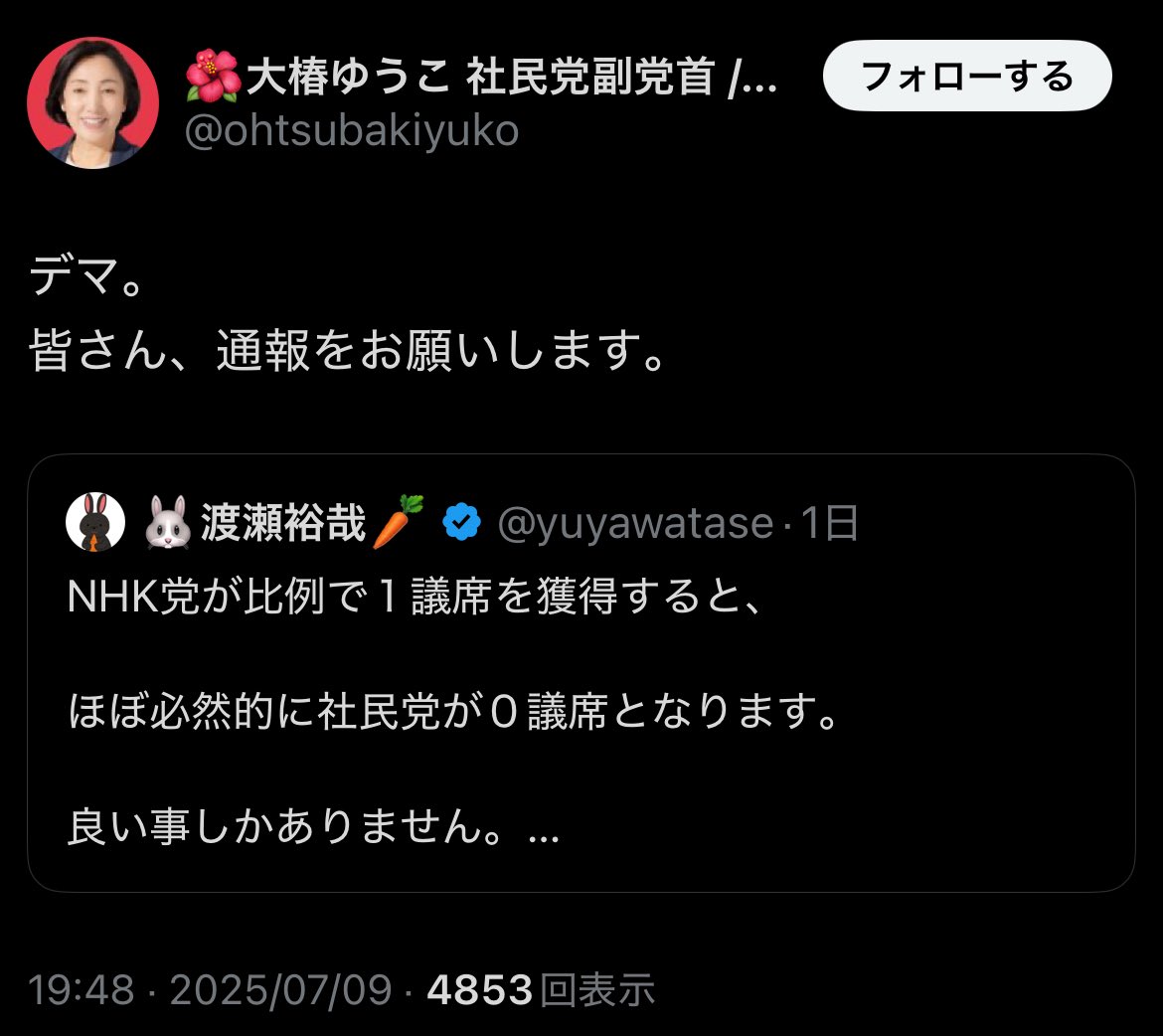Tap the main tweet text デマ。
The height and width of the screenshot is (1036, 1163).
tap(86, 277)
